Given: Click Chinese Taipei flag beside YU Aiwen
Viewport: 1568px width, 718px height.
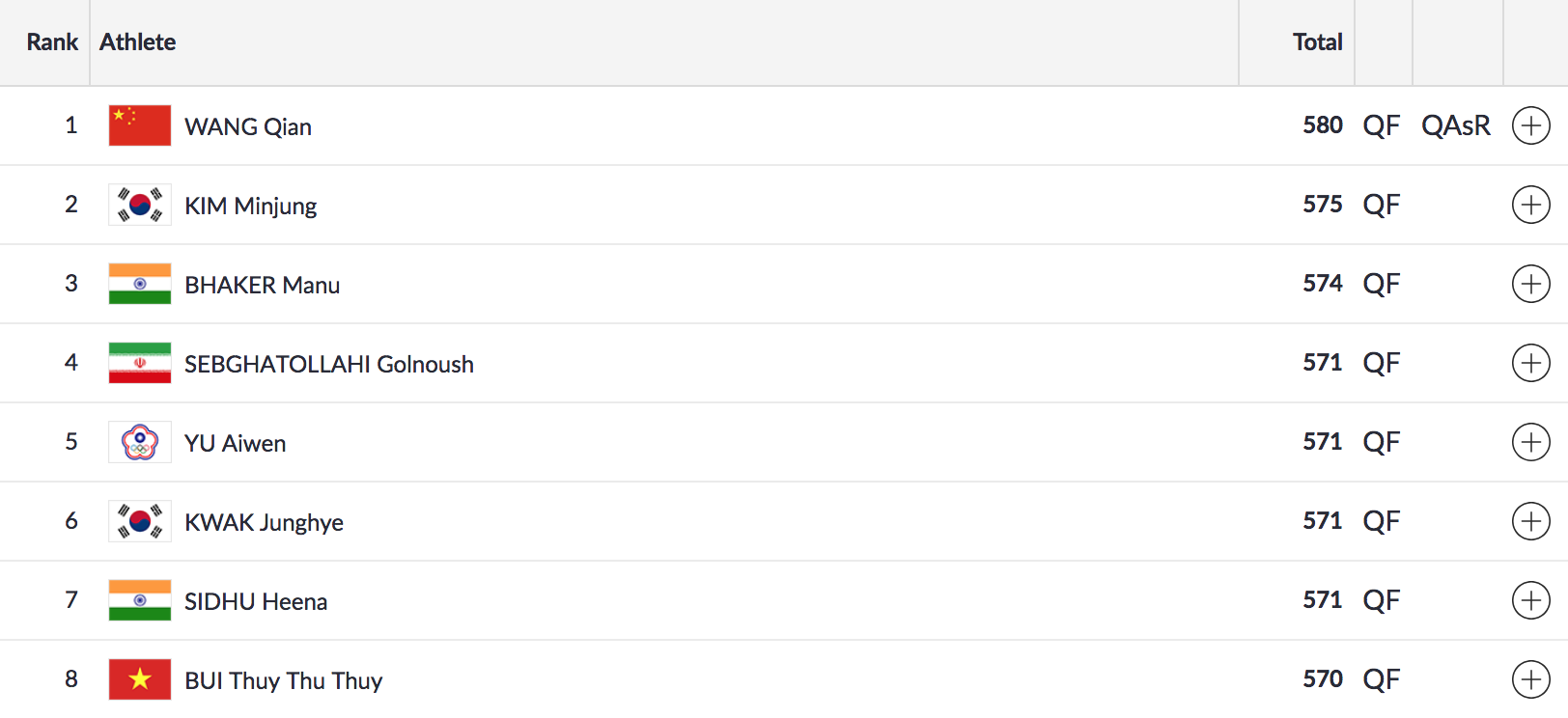Looking at the screenshot, I should (x=140, y=442).
